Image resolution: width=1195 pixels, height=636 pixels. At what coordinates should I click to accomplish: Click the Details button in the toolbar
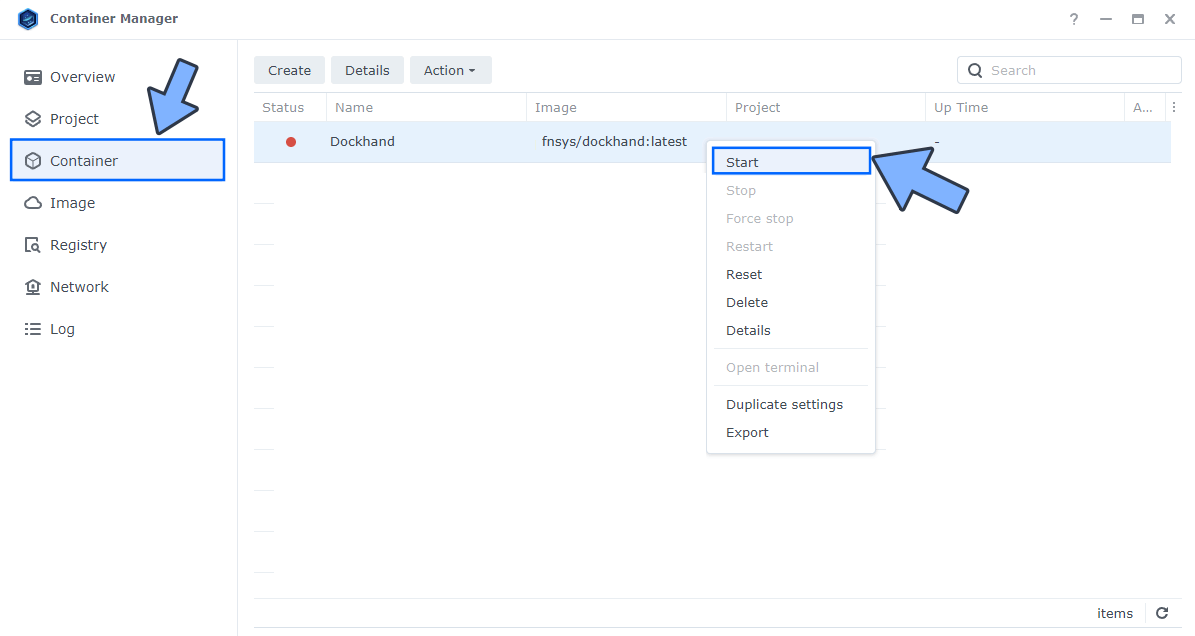pyautogui.click(x=367, y=70)
